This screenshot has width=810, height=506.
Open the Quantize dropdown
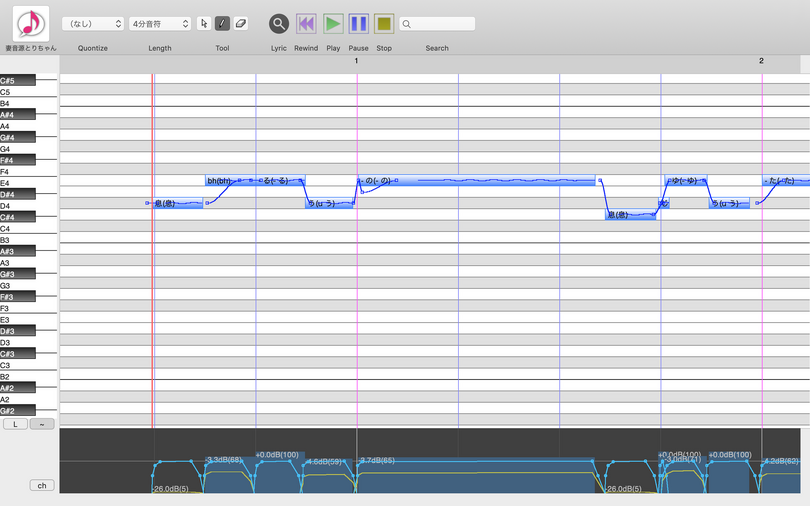(93, 24)
